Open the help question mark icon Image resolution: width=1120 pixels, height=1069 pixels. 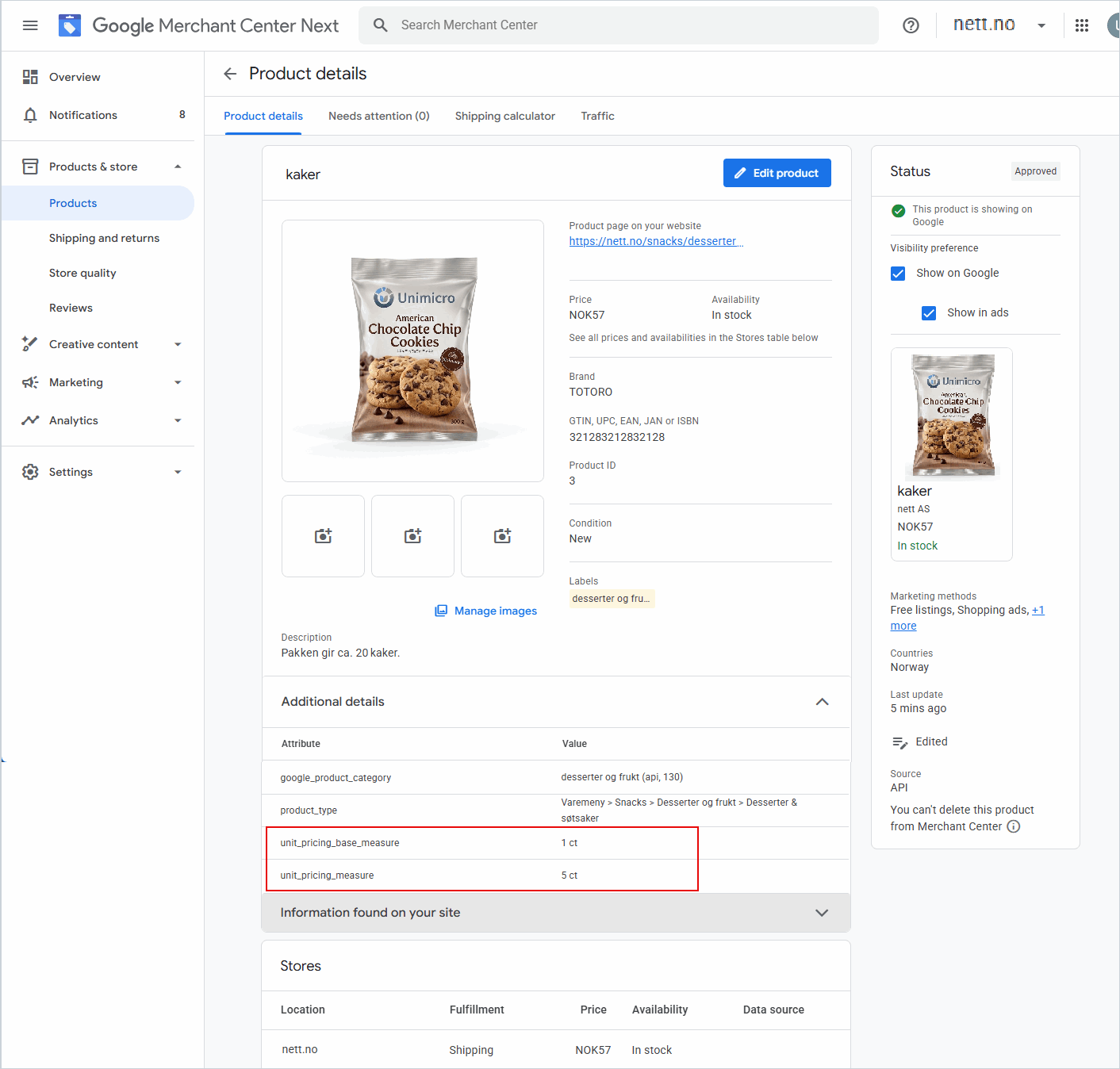(x=911, y=25)
